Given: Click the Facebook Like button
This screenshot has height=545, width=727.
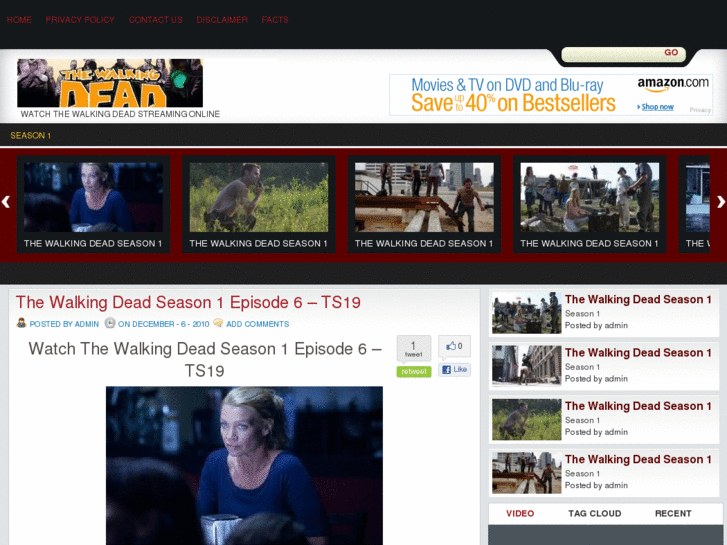Looking at the screenshot, I should 454,370.
